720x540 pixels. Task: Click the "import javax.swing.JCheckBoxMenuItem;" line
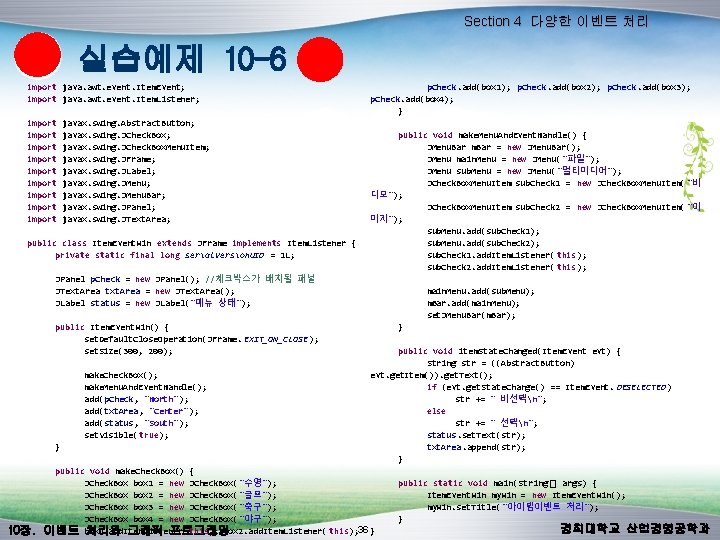click(x=118, y=147)
